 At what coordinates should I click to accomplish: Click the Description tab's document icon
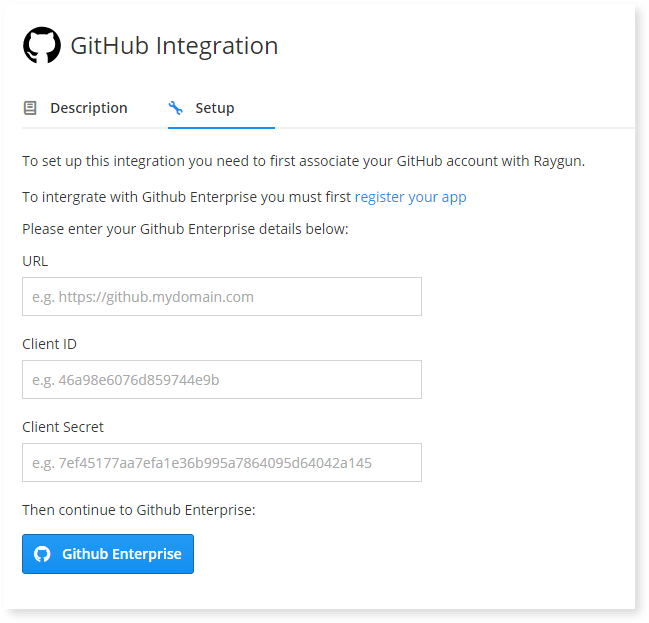[x=30, y=108]
